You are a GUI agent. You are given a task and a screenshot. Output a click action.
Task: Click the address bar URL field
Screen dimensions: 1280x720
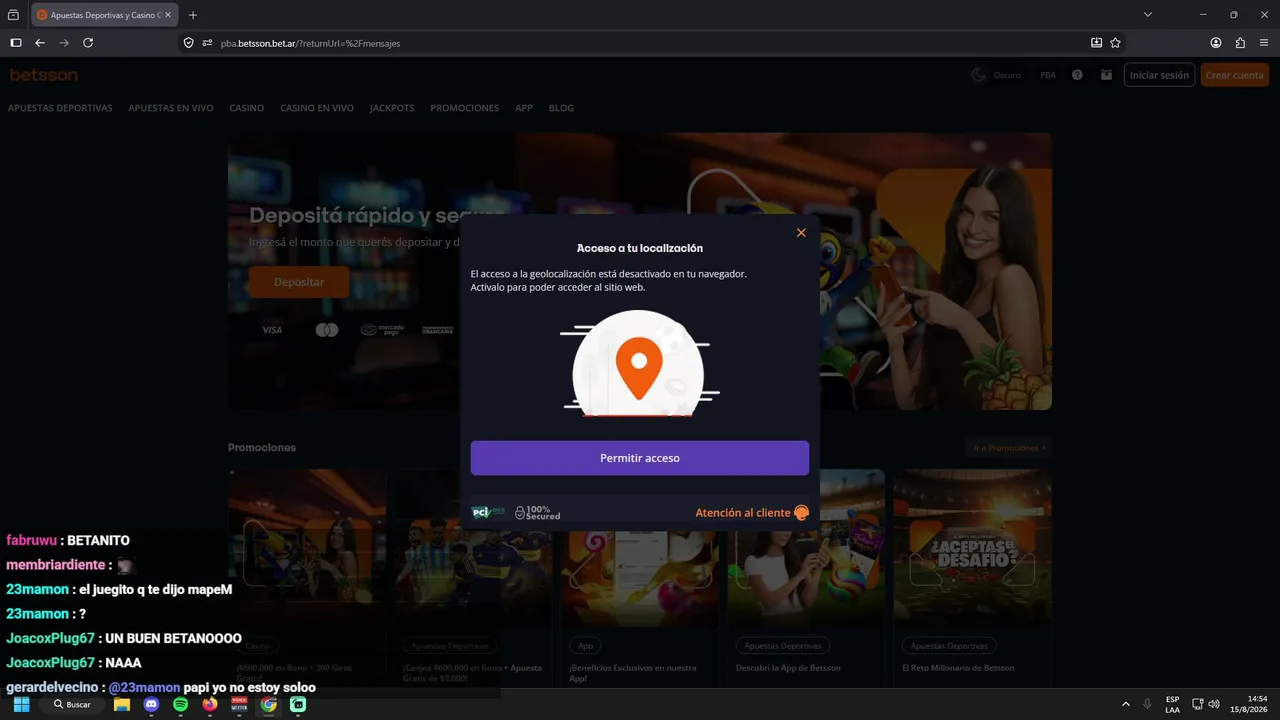tap(650, 43)
